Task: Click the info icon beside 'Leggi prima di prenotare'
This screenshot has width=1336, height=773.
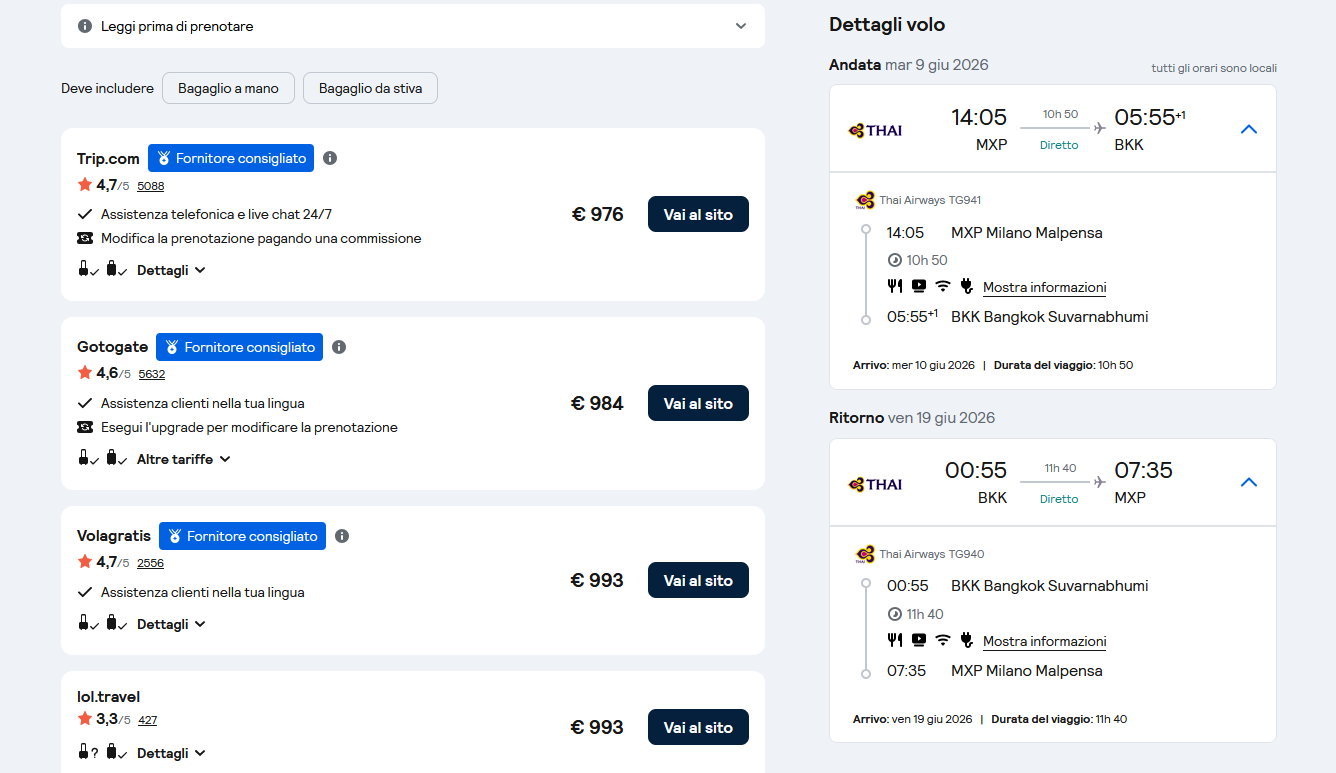Action: (85, 26)
